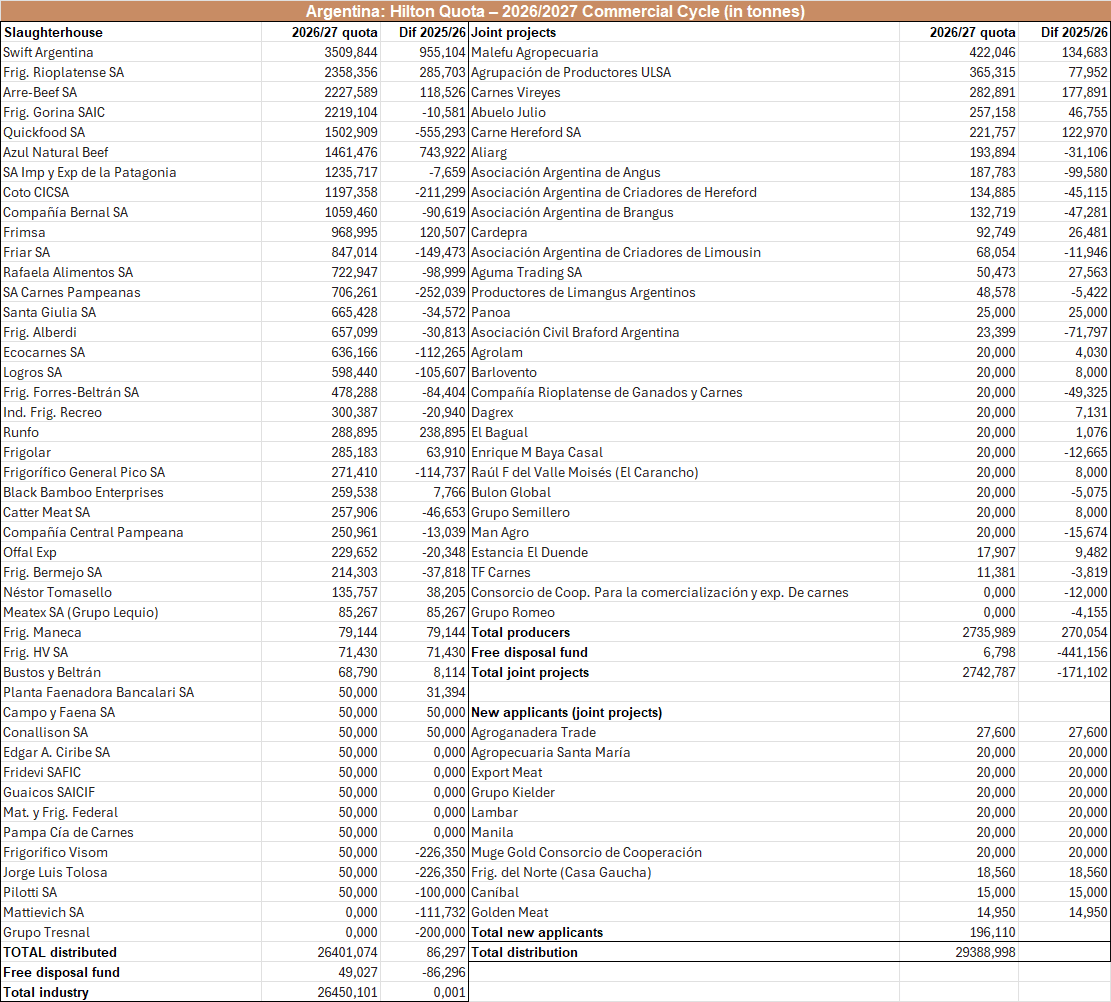Click Total joint projects value 2742,787
1111x1002 pixels.
coord(959,672)
